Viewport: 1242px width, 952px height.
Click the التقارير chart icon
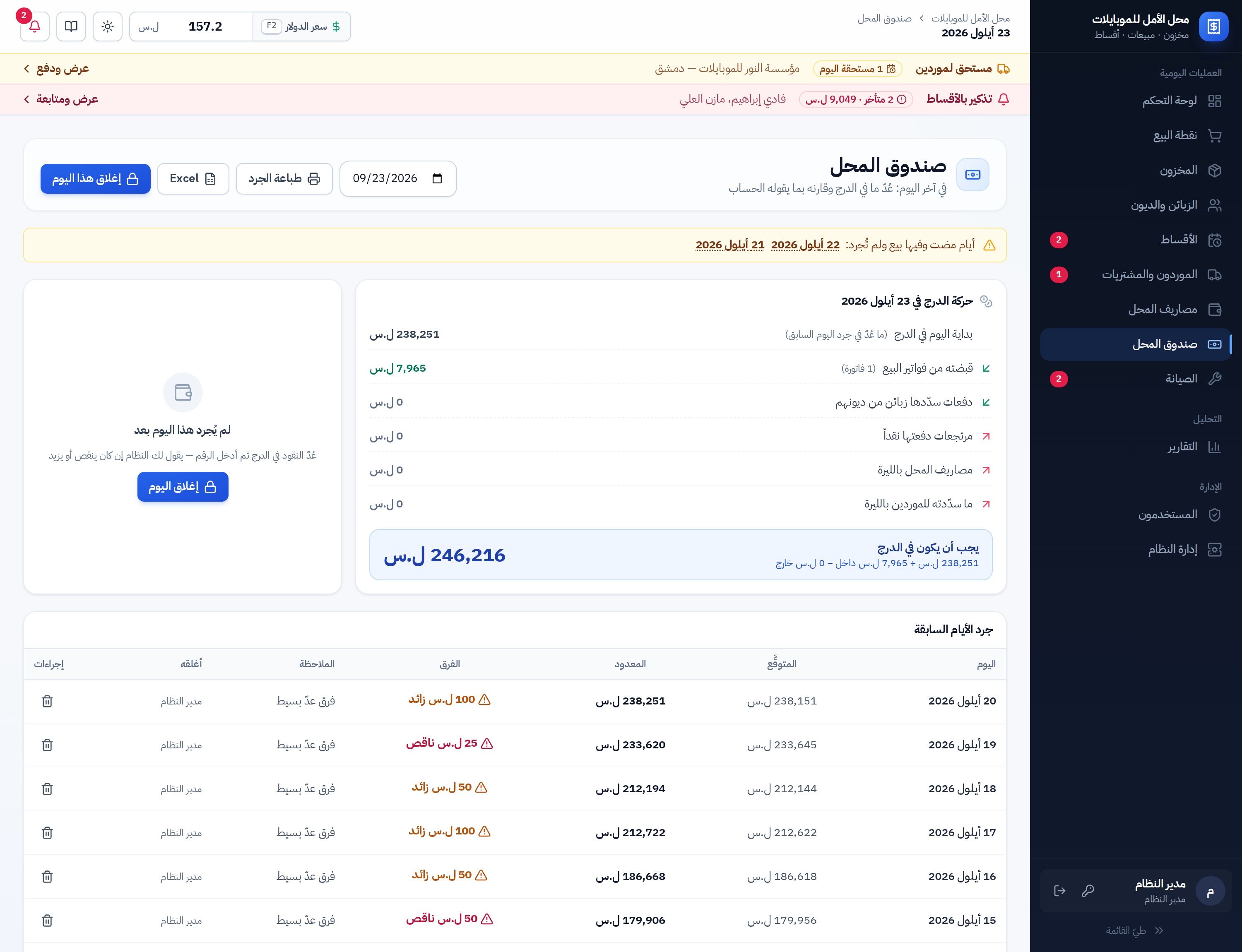click(x=1214, y=447)
